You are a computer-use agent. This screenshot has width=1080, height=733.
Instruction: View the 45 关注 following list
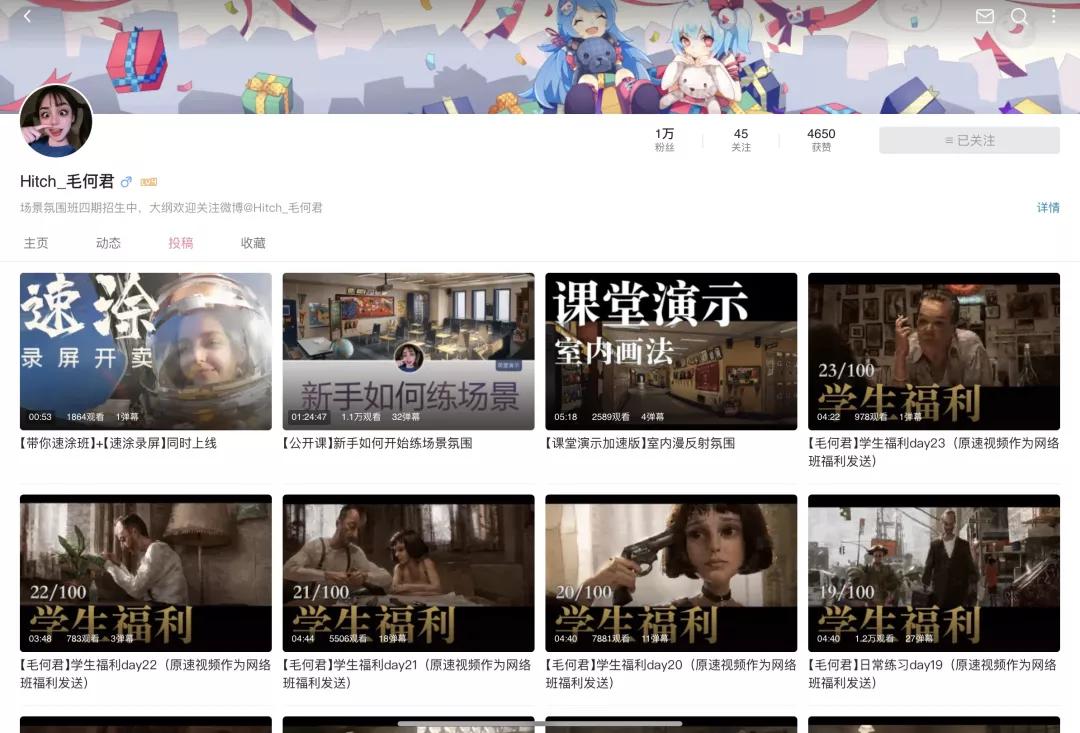click(x=740, y=139)
